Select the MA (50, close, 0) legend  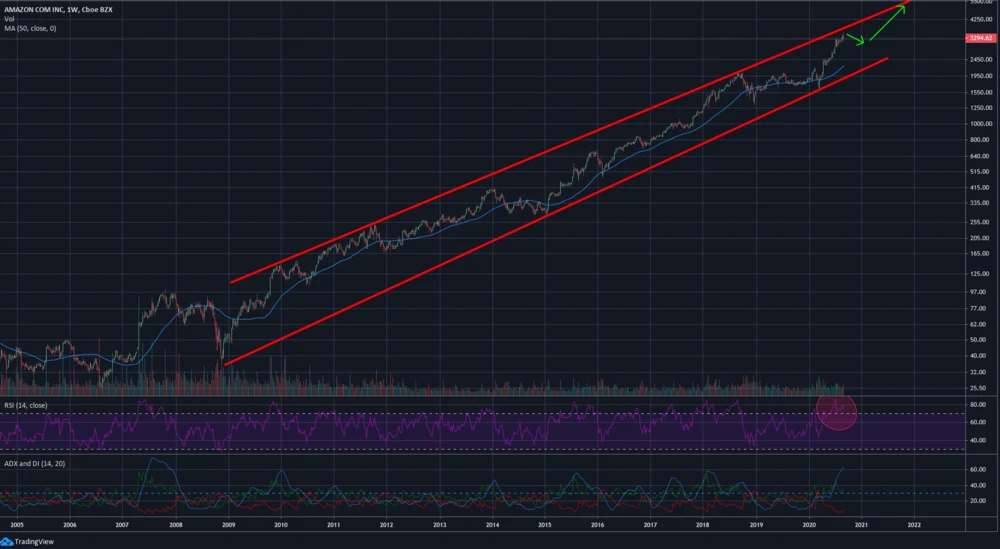(30, 28)
